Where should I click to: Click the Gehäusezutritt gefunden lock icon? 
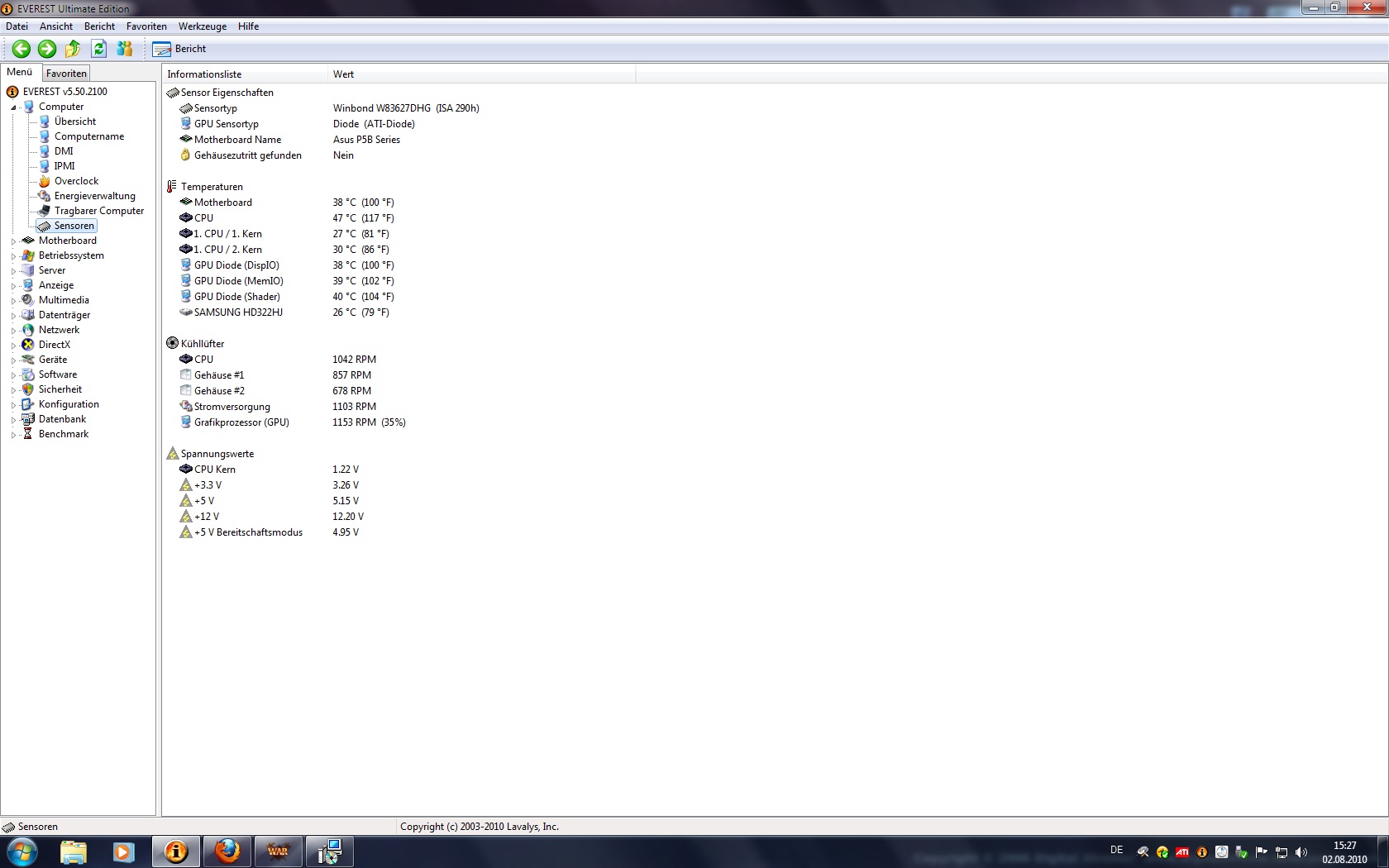coord(186,155)
